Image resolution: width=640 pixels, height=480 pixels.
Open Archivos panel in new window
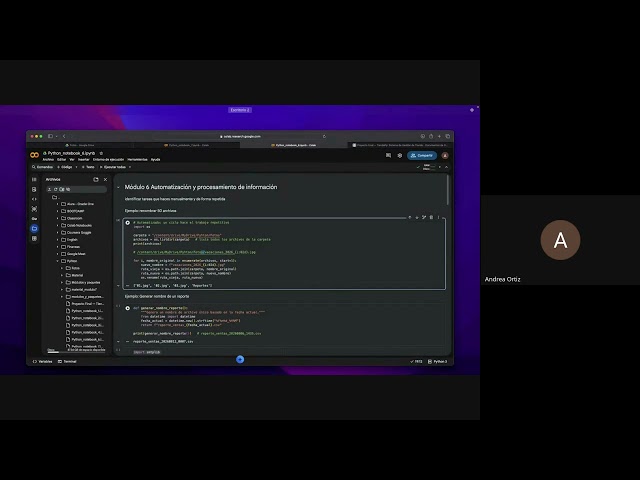pos(96,180)
